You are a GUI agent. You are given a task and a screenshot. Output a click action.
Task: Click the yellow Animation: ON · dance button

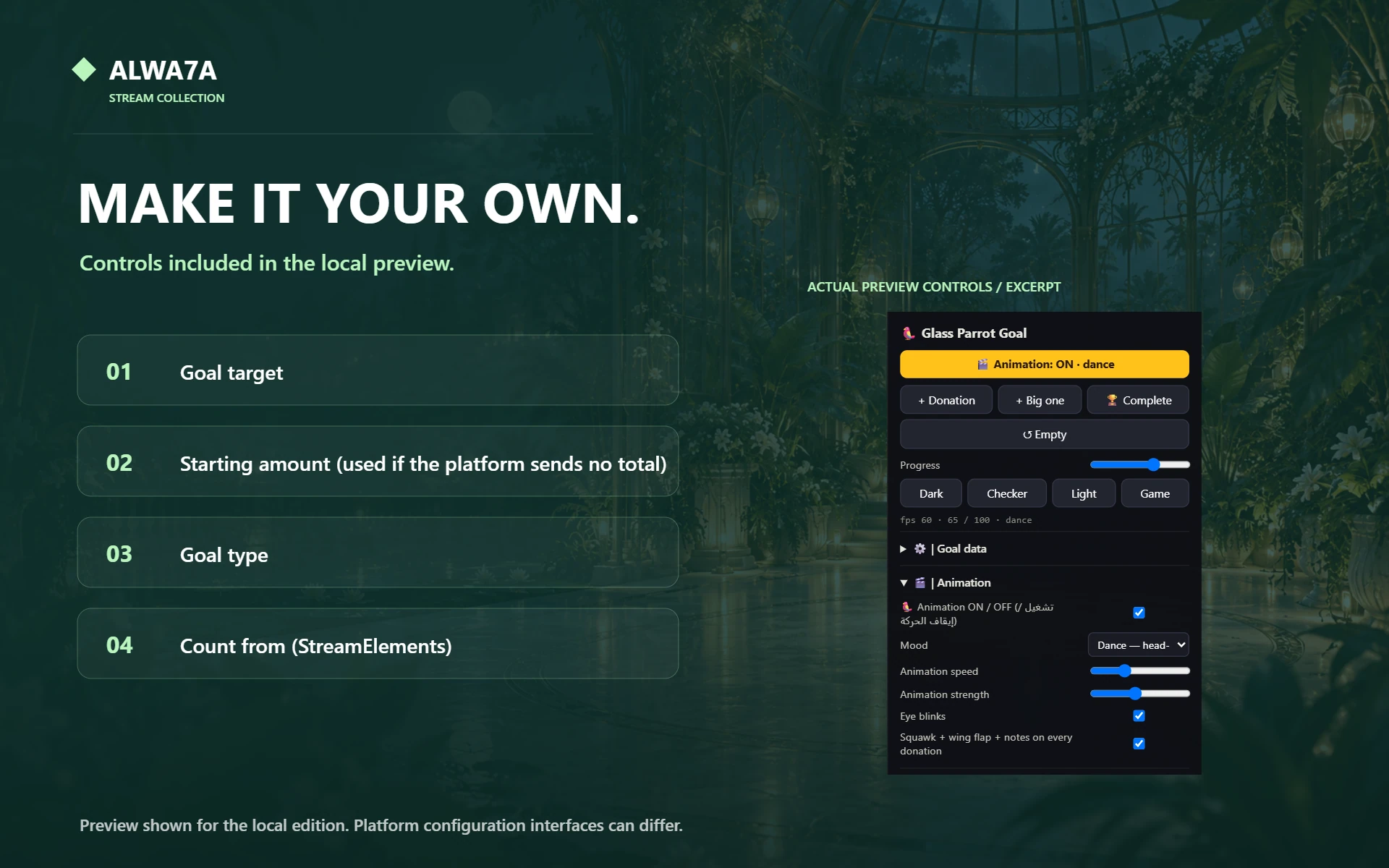[1044, 365]
